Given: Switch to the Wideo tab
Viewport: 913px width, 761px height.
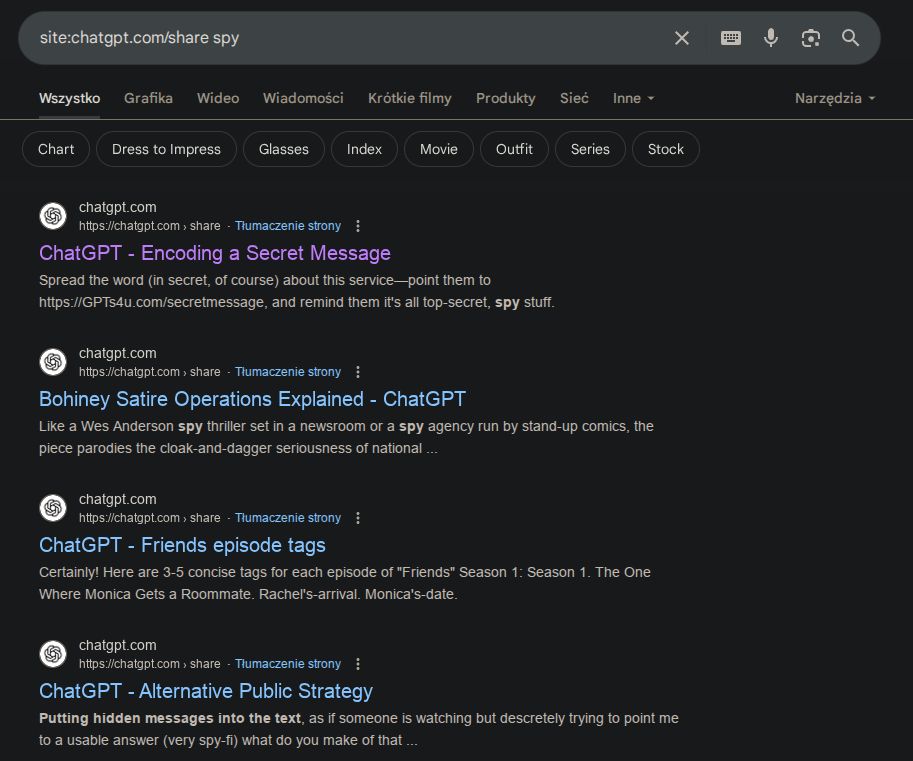Looking at the screenshot, I should coord(218,98).
